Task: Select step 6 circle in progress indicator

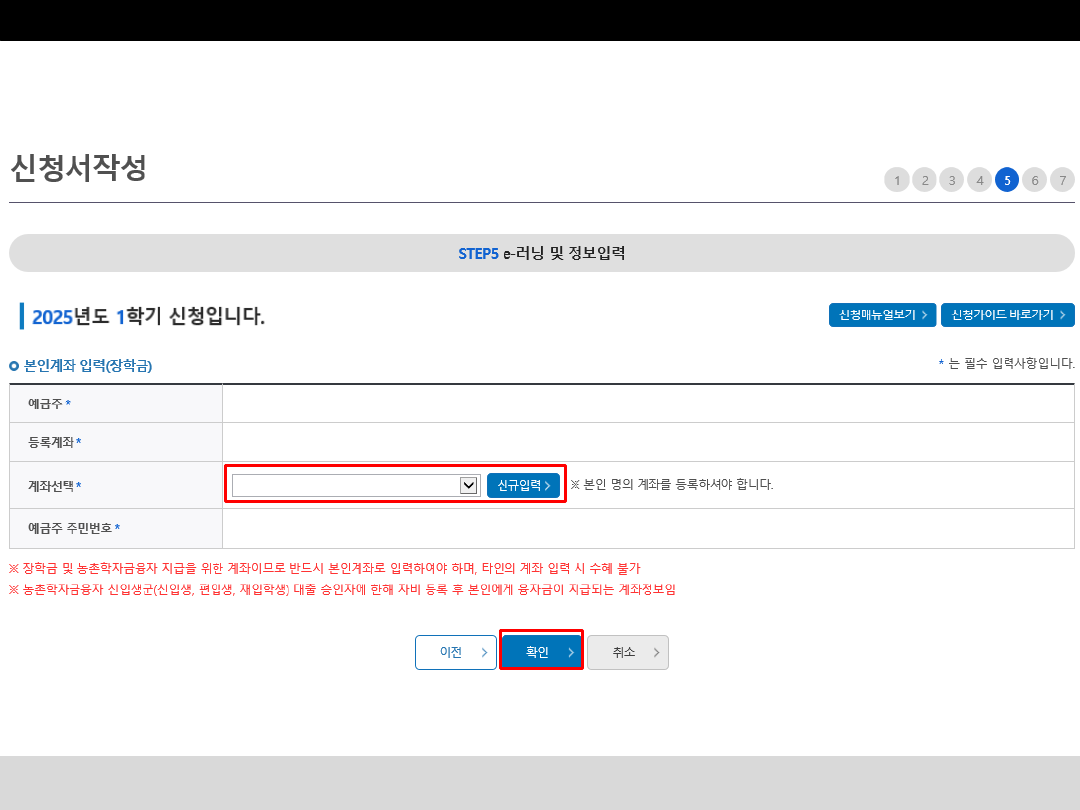Action: (x=1035, y=180)
